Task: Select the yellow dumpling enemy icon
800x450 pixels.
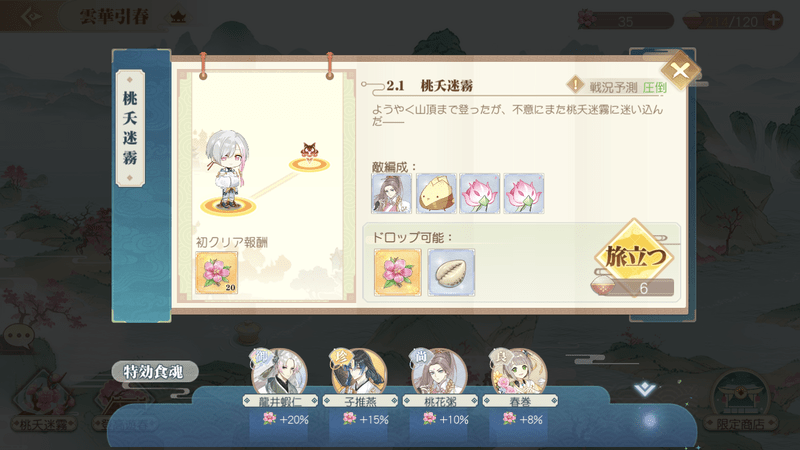Action: click(x=436, y=193)
